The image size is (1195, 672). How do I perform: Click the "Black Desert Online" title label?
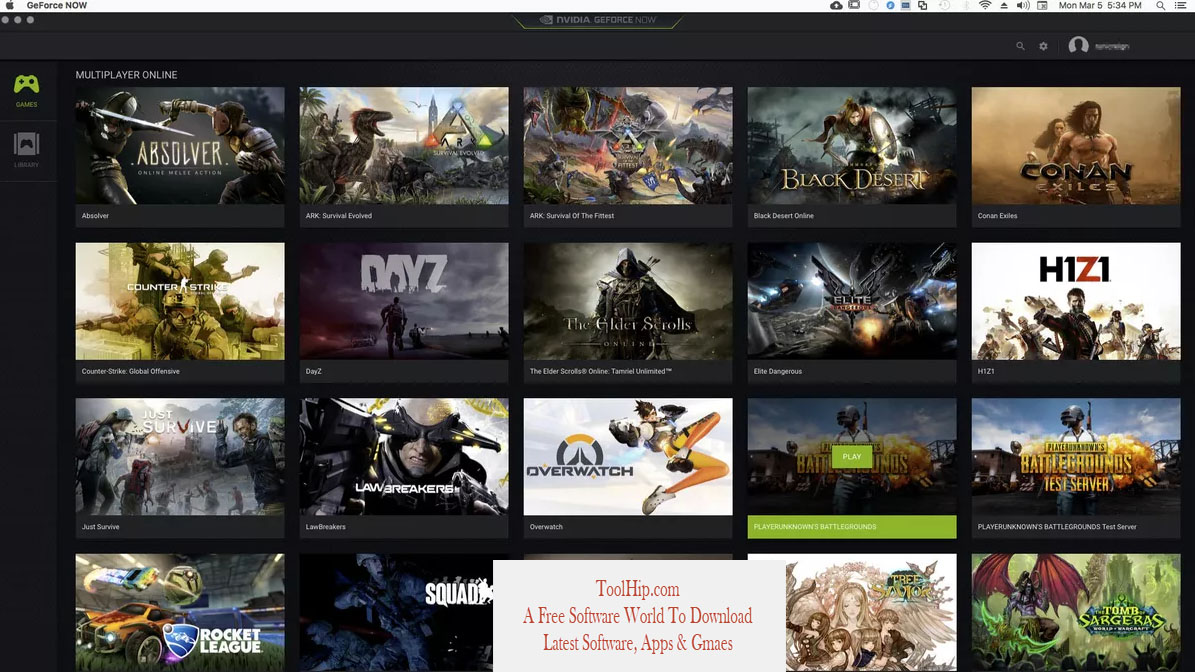click(x=783, y=216)
